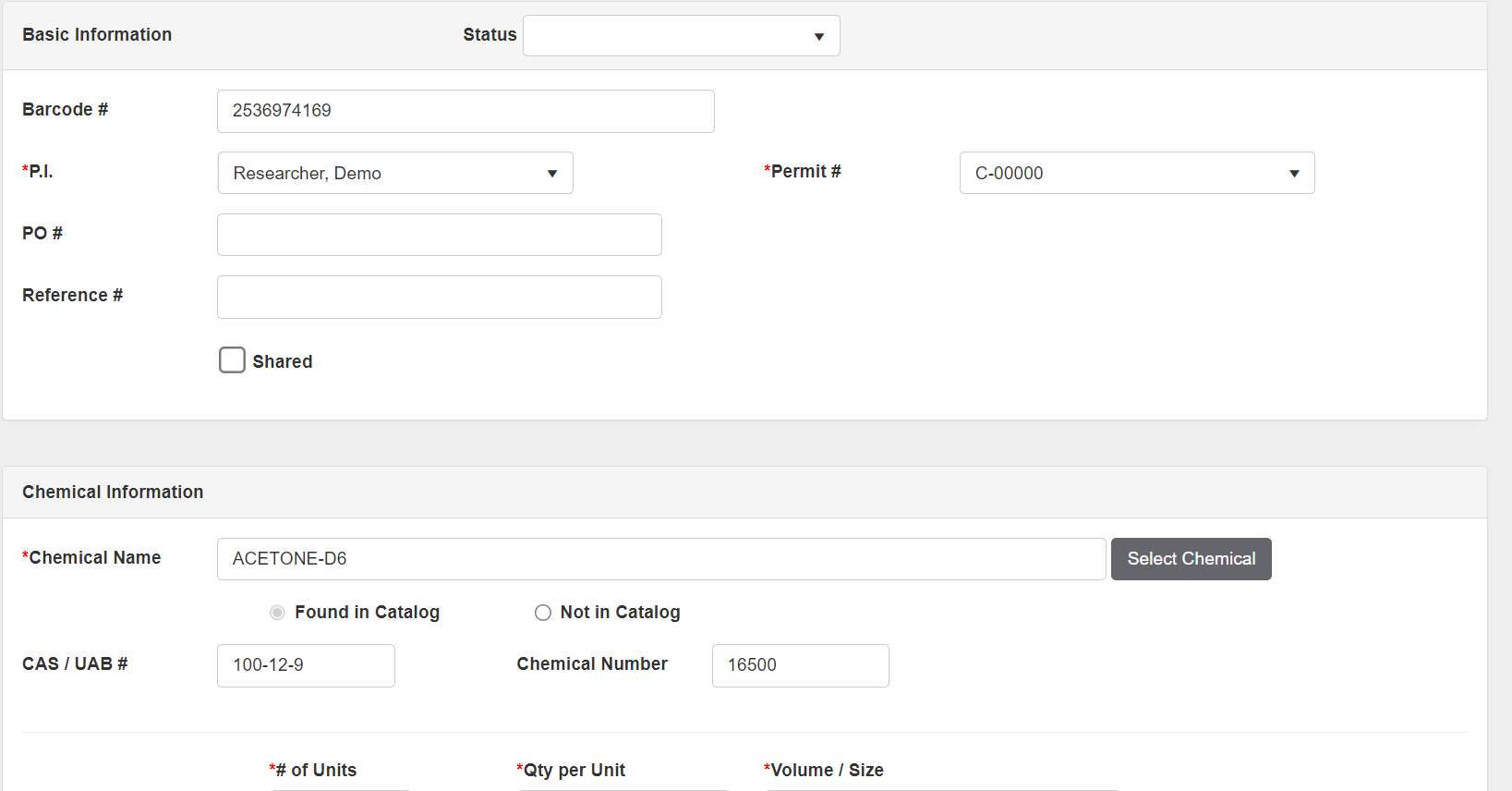1512x791 pixels.
Task: Focus the PO # text field
Action: (439, 235)
